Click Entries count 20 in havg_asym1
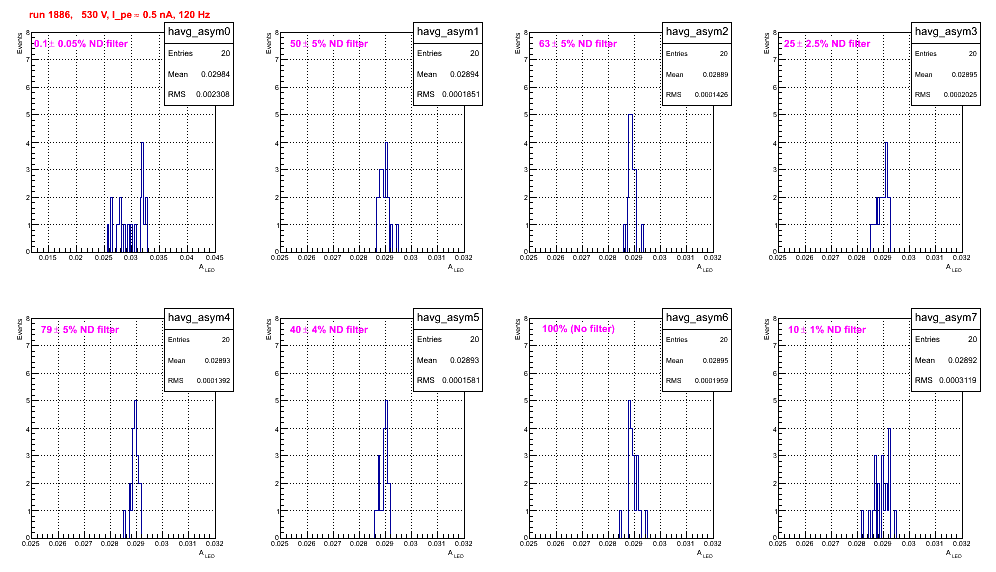Image resolution: width=996 pixels, height=572 pixels. click(x=474, y=53)
